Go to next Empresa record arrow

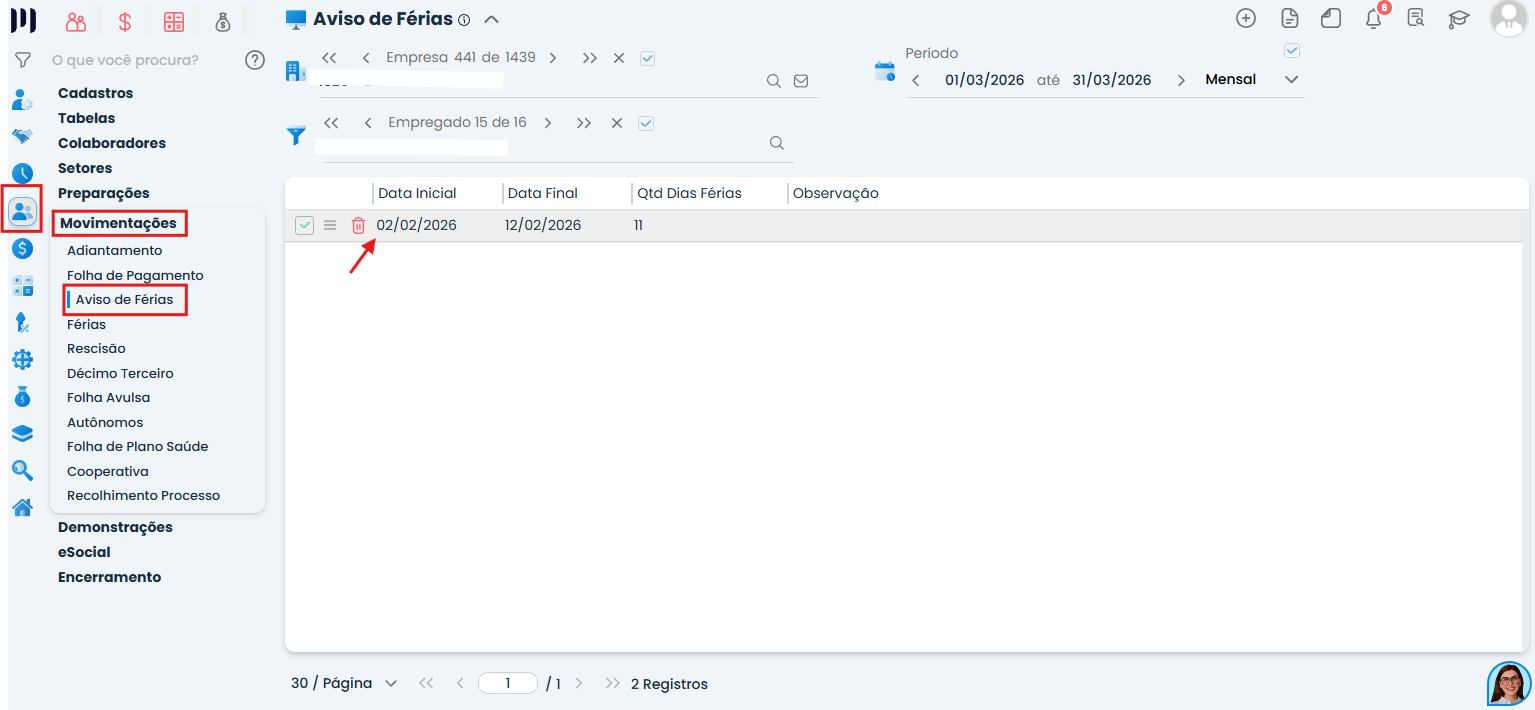(553, 58)
